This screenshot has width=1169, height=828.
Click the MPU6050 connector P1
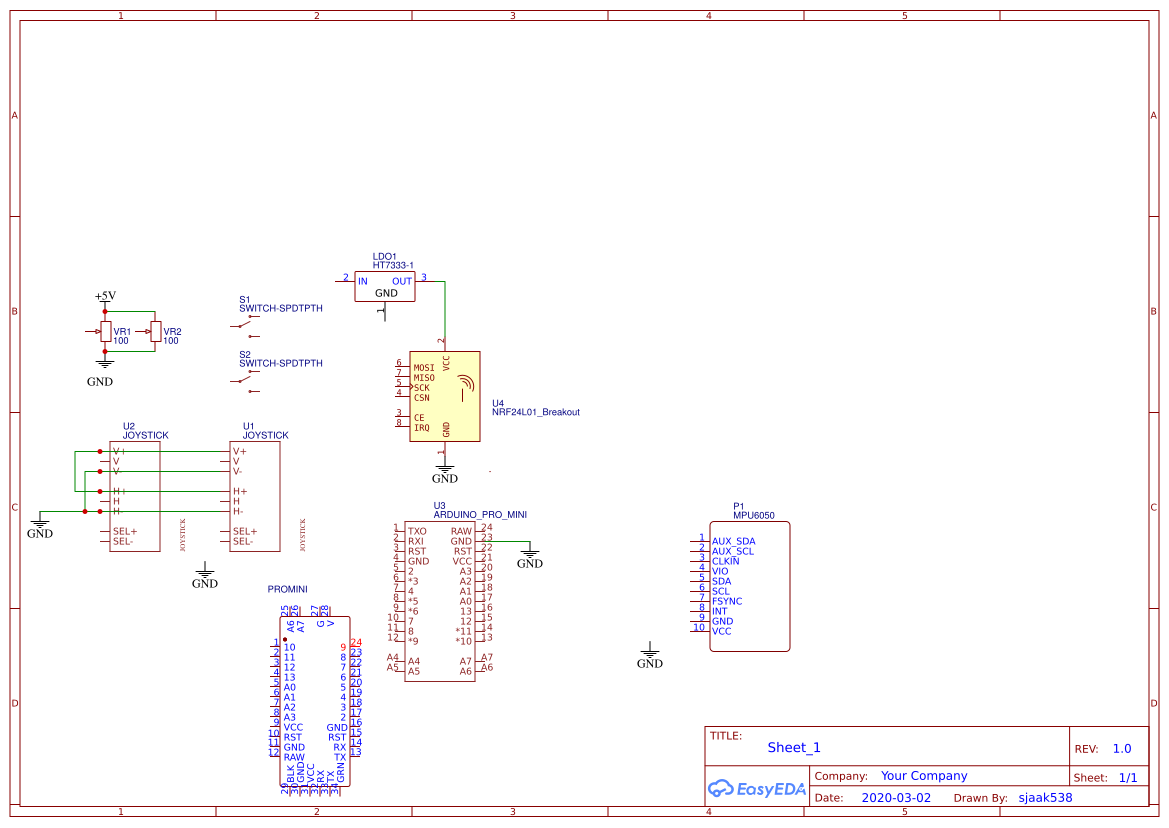coord(750,585)
